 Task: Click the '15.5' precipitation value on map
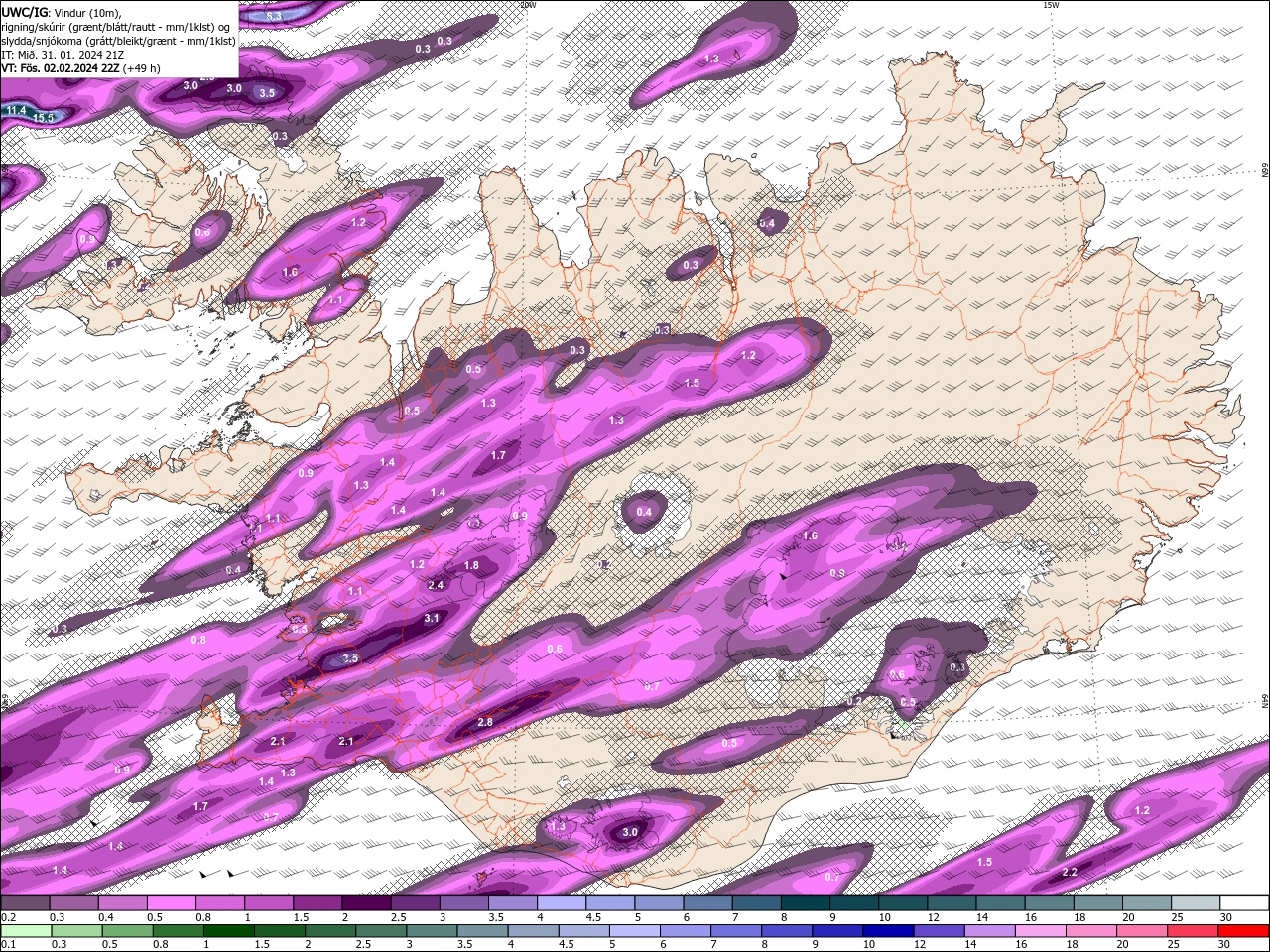click(x=44, y=118)
